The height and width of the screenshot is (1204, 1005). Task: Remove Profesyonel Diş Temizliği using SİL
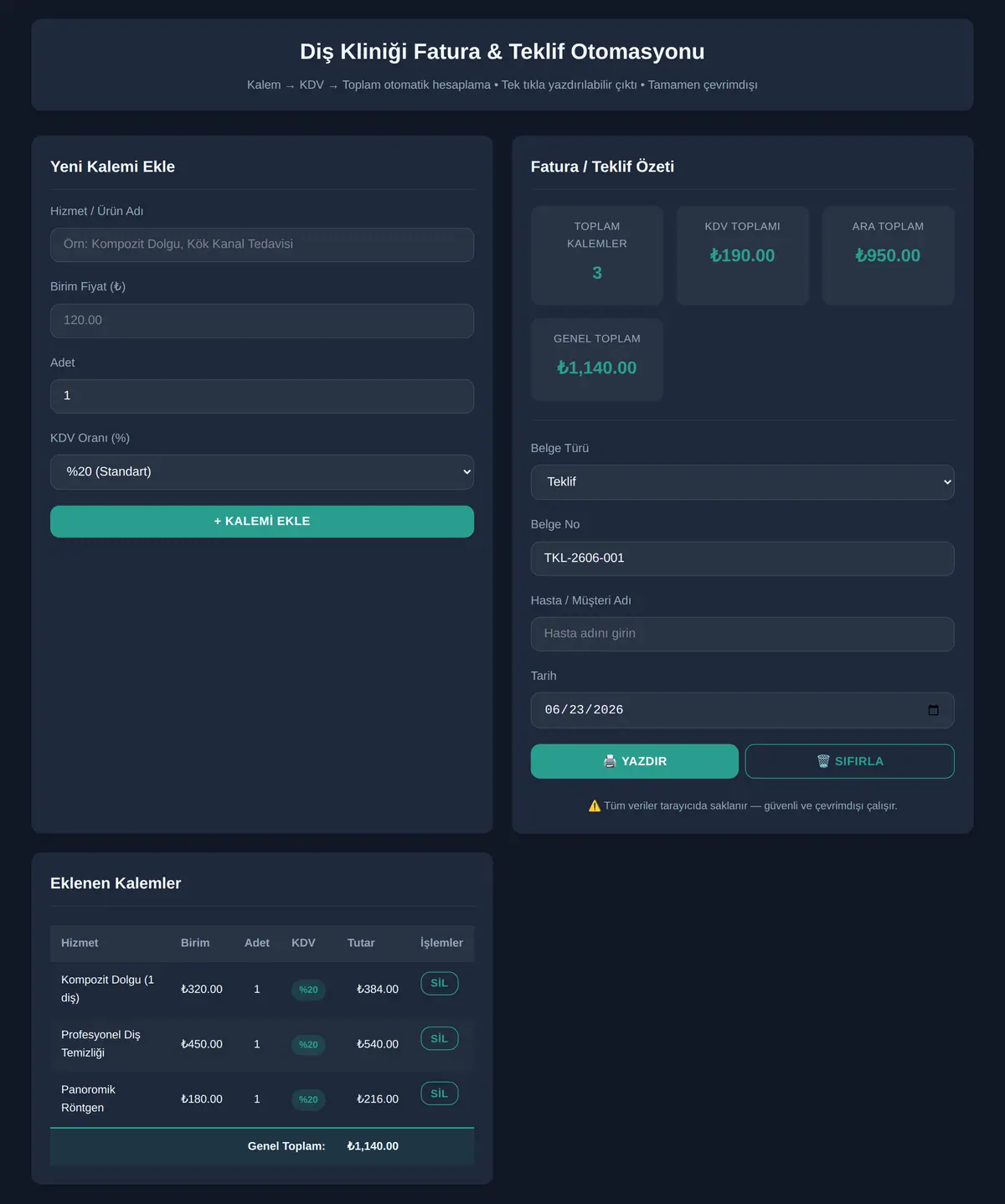pos(440,1039)
